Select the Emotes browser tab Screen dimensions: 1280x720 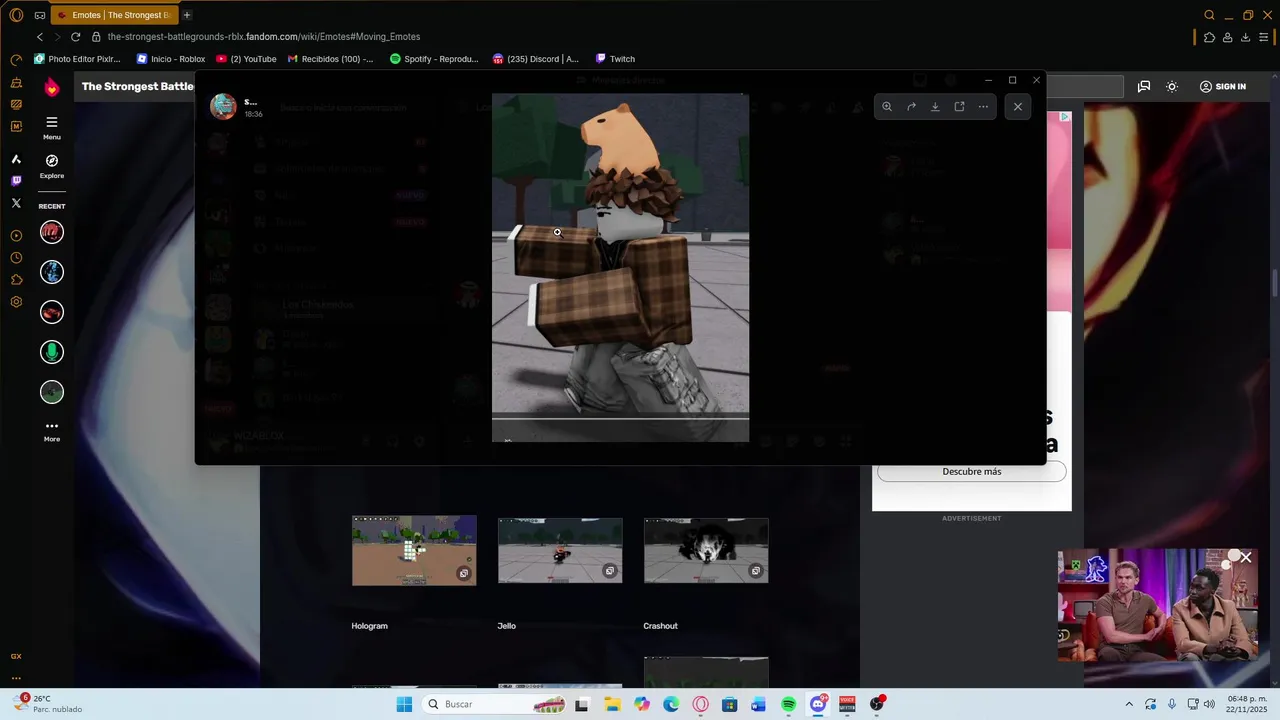pos(115,15)
